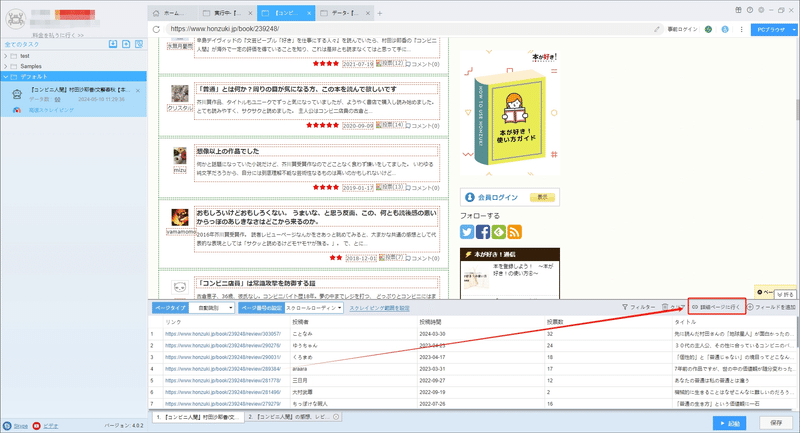Click row 4 review link 289384
The height and width of the screenshot is (433, 800).
[222, 369]
